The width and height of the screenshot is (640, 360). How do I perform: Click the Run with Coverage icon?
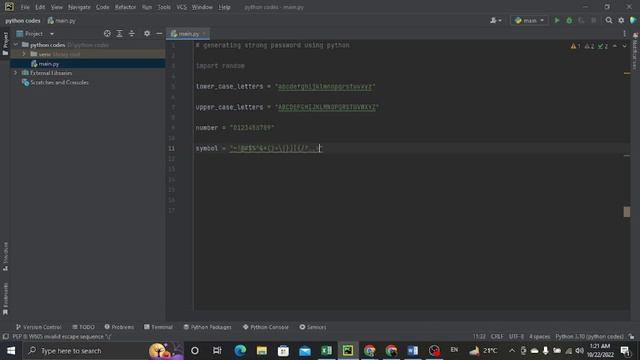click(x=581, y=20)
